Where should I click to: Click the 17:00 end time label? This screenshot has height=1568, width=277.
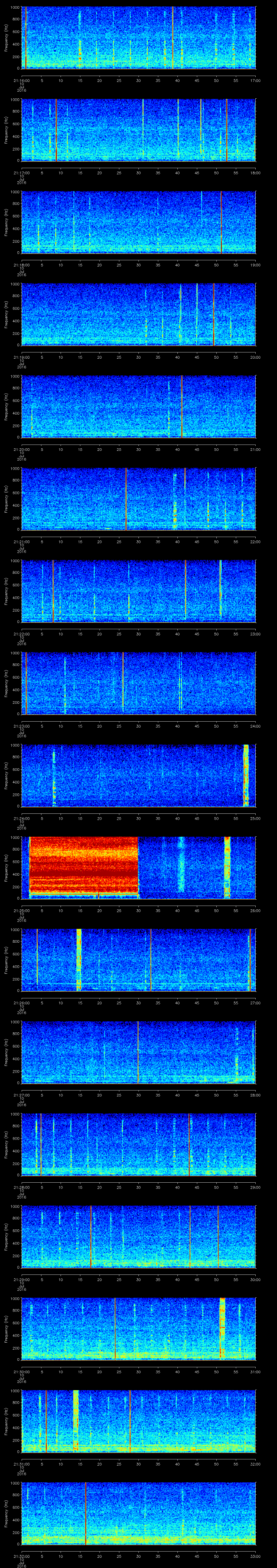point(255,80)
